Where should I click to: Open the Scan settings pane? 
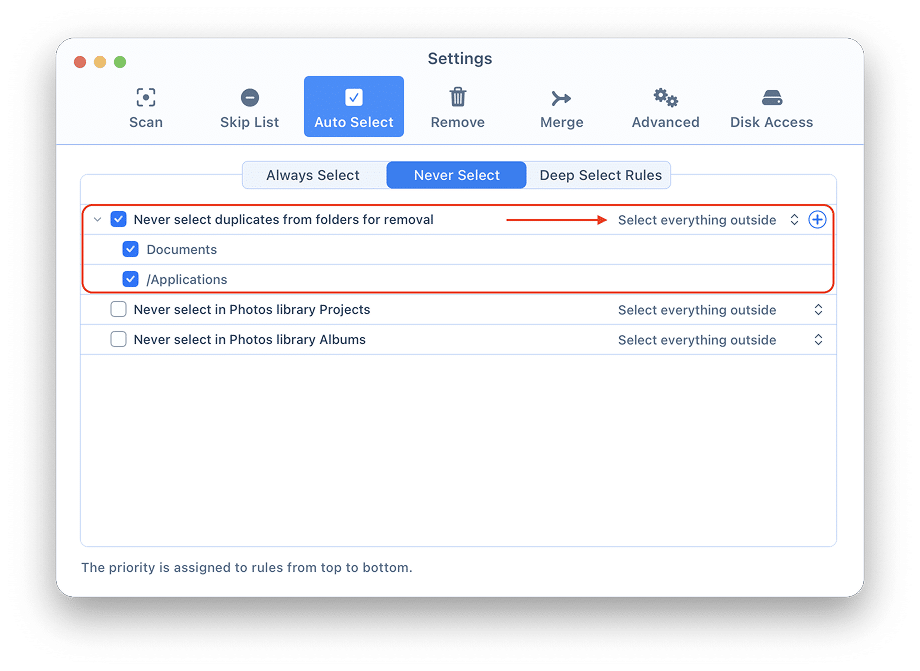(146, 107)
